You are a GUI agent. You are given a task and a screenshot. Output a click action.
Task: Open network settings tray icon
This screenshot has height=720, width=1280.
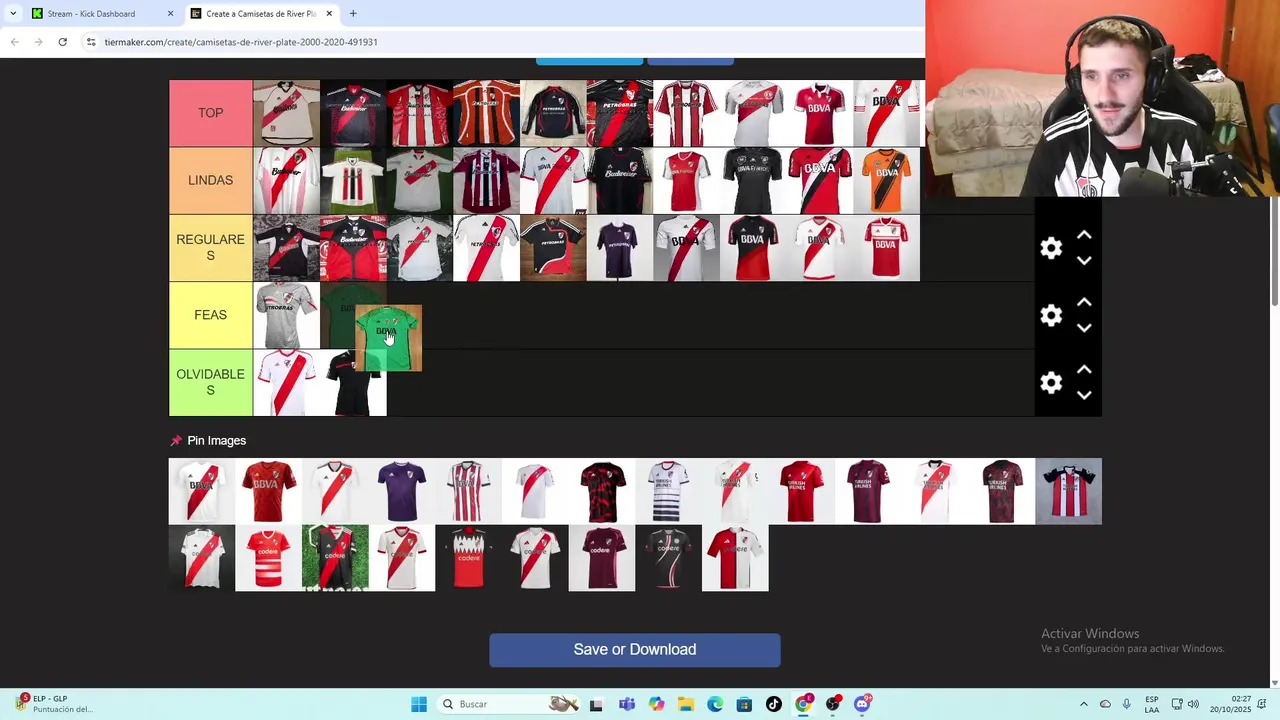coord(1177,704)
